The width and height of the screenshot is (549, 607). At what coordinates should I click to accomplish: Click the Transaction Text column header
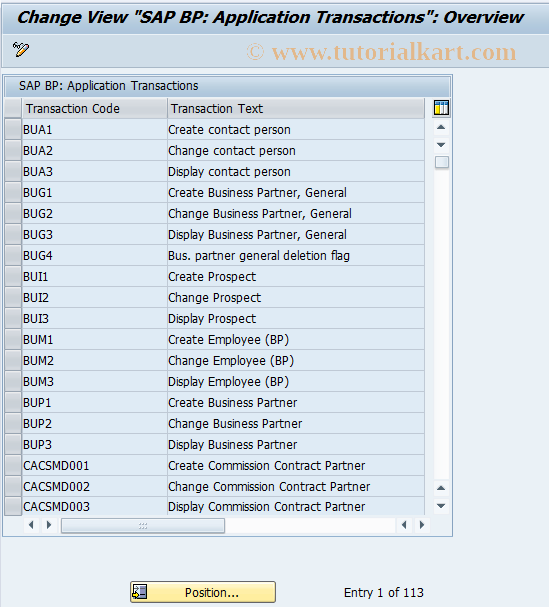296,108
